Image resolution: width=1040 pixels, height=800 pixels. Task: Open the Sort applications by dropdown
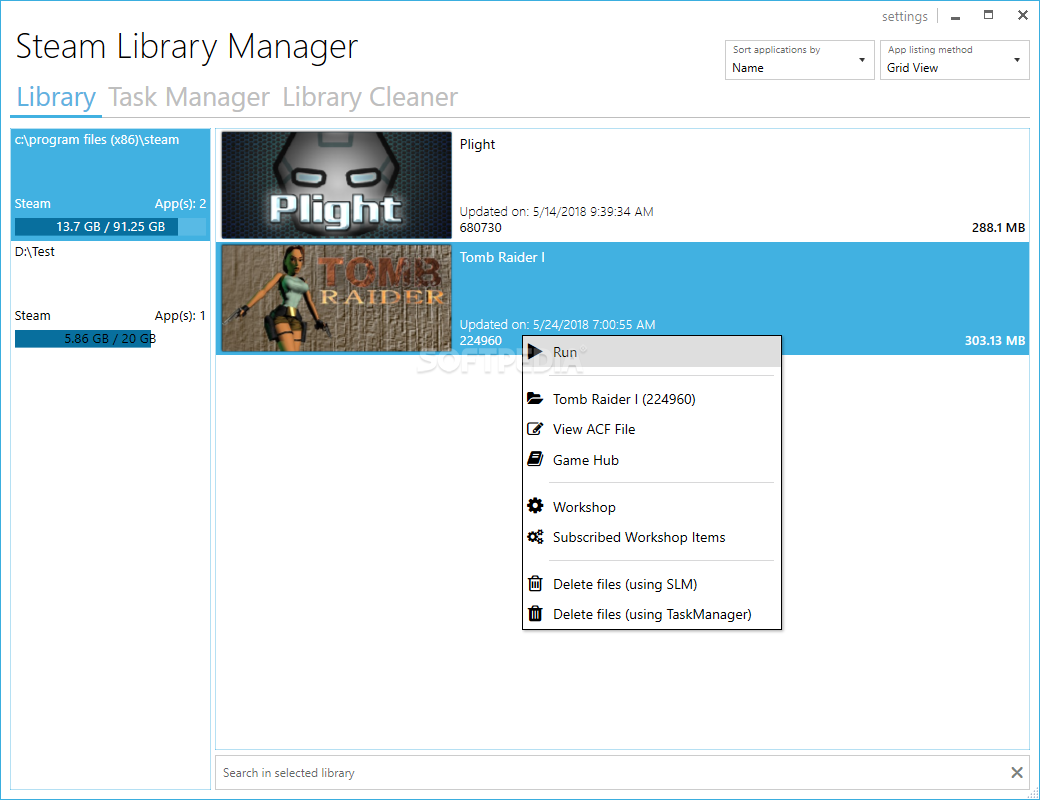click(799, 60)
